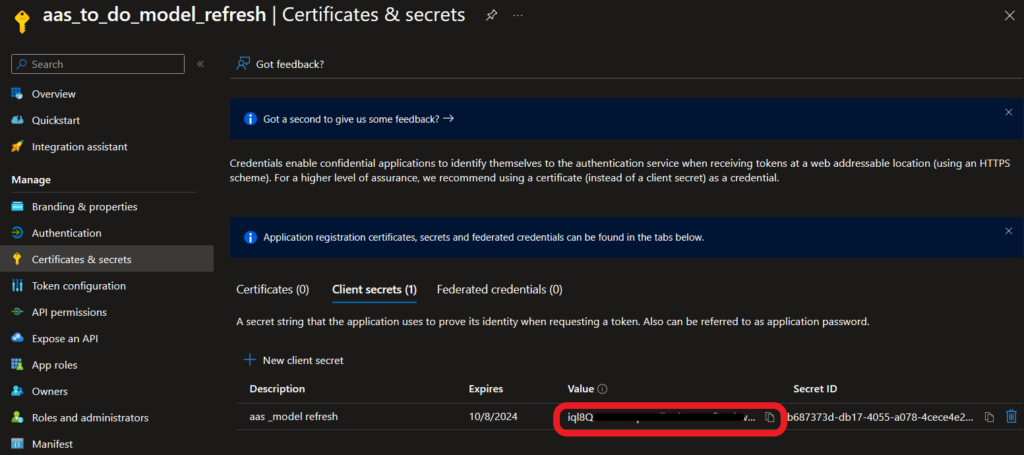The width and height of the screenshot is (1024, 455).
Task: Click the Description column header
Action: point(277,389)
